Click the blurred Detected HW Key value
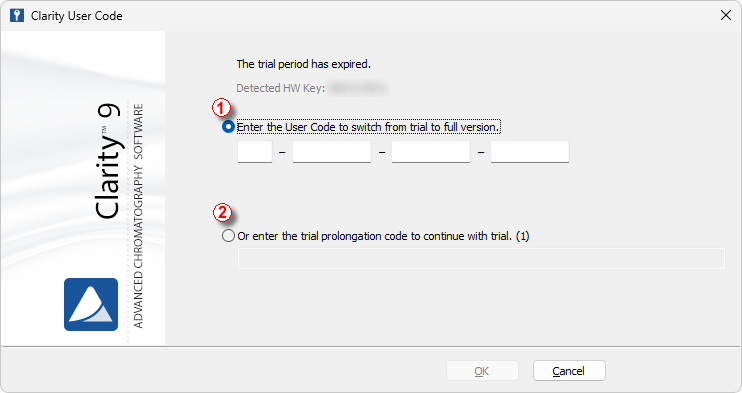The height and width of the screenshot is (393, 742). pos(358,88)
